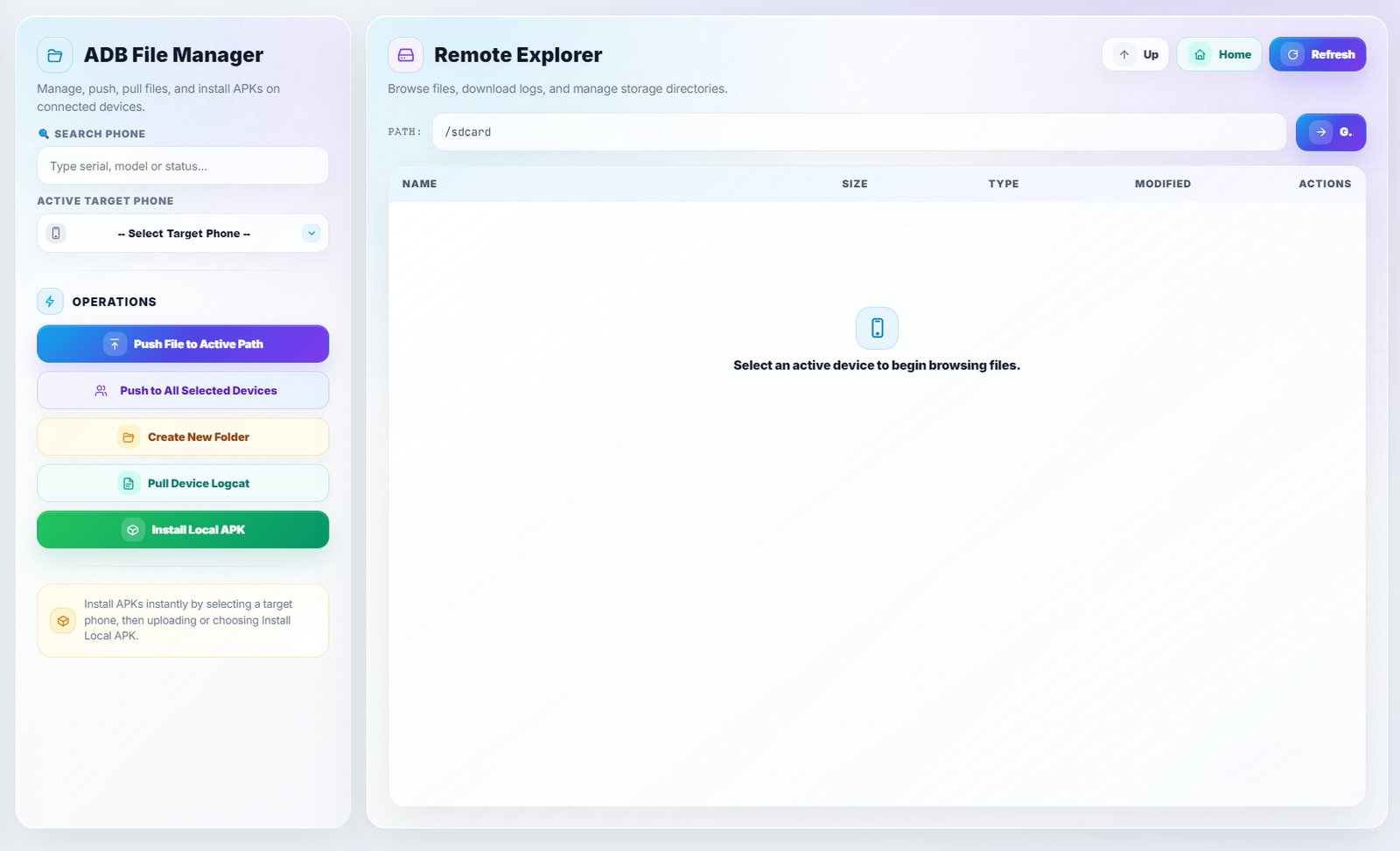Choose Push to All Selected Devices
The height and width of the screenshot is (851, 1400).
point(183,391)
